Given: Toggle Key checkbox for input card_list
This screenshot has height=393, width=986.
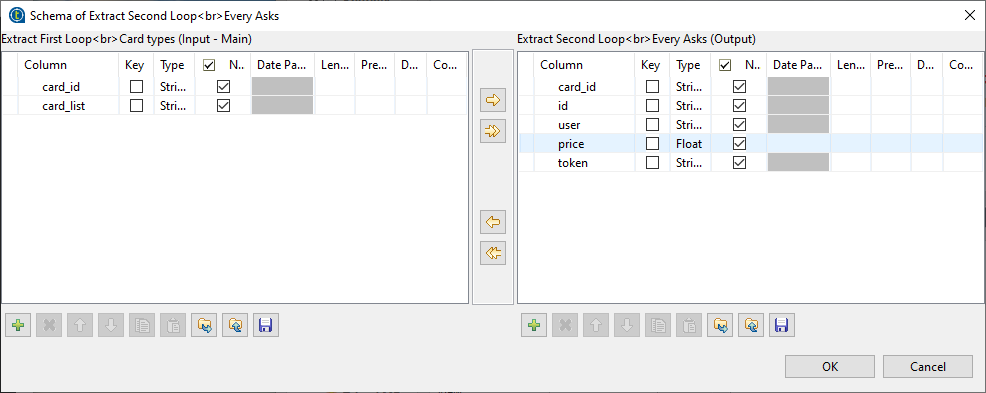Looking at the screenshot, I should 136,106.
